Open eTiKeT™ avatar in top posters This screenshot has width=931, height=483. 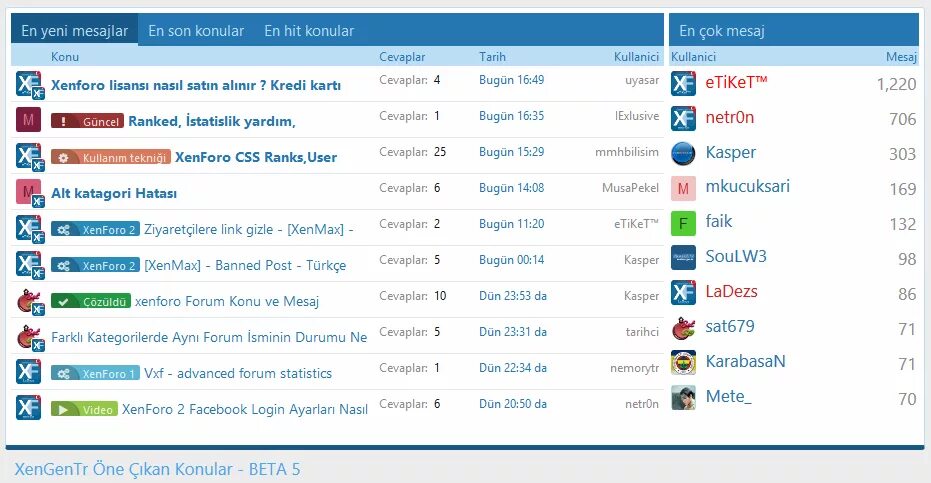[x=683, y=83]
